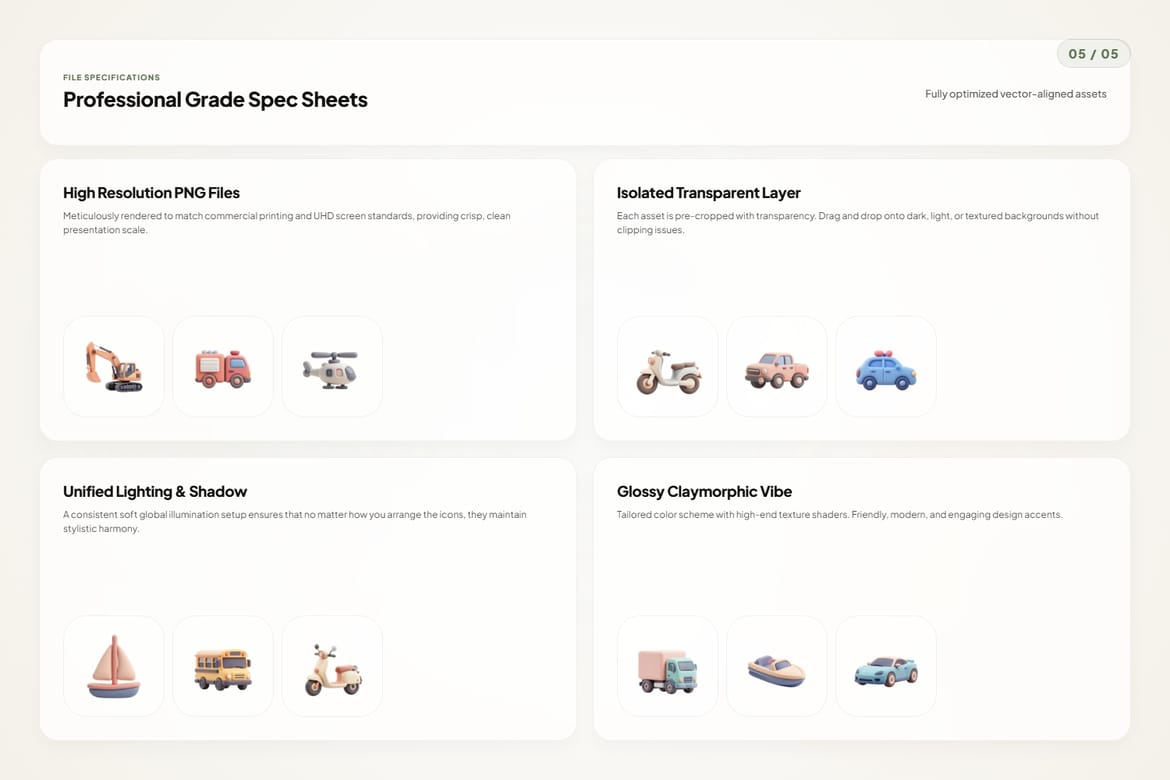Select the Isolated Transparent Layer title
Image resolution: width=1170 pixels, height=780 pixels.
tap(708, 193)
